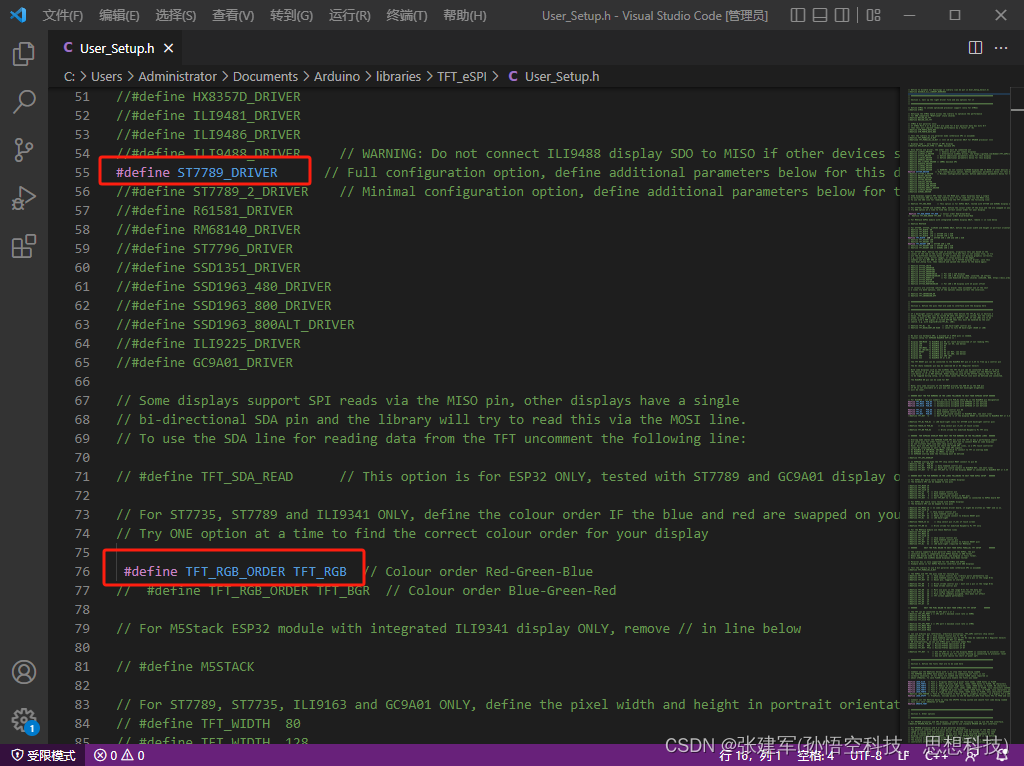Select the User_Setup.h editor tab
1024x766 pixels.
(115, 46)
